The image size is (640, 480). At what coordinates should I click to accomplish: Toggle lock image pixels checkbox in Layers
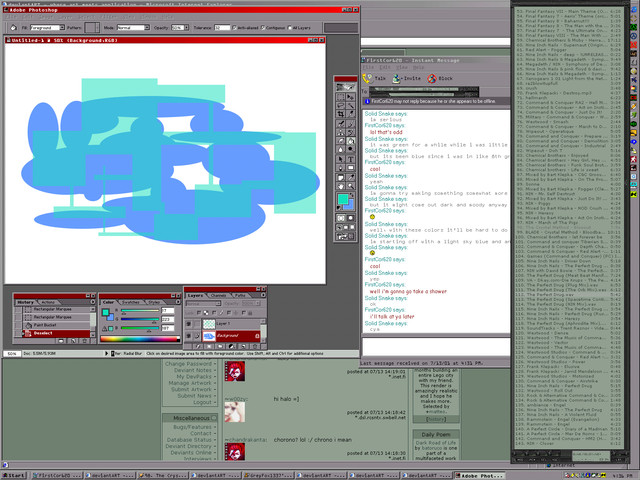(x=214, y=313)
